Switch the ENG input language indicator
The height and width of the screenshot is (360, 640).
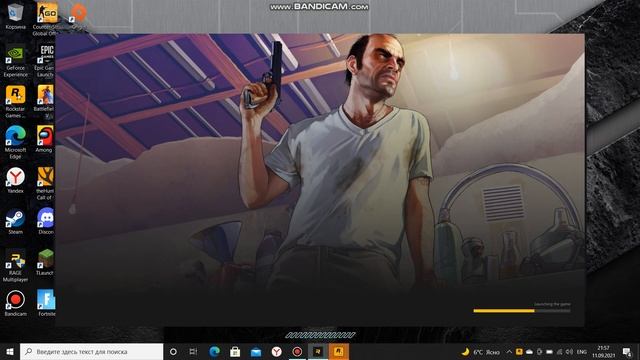(x=582, y=352)
